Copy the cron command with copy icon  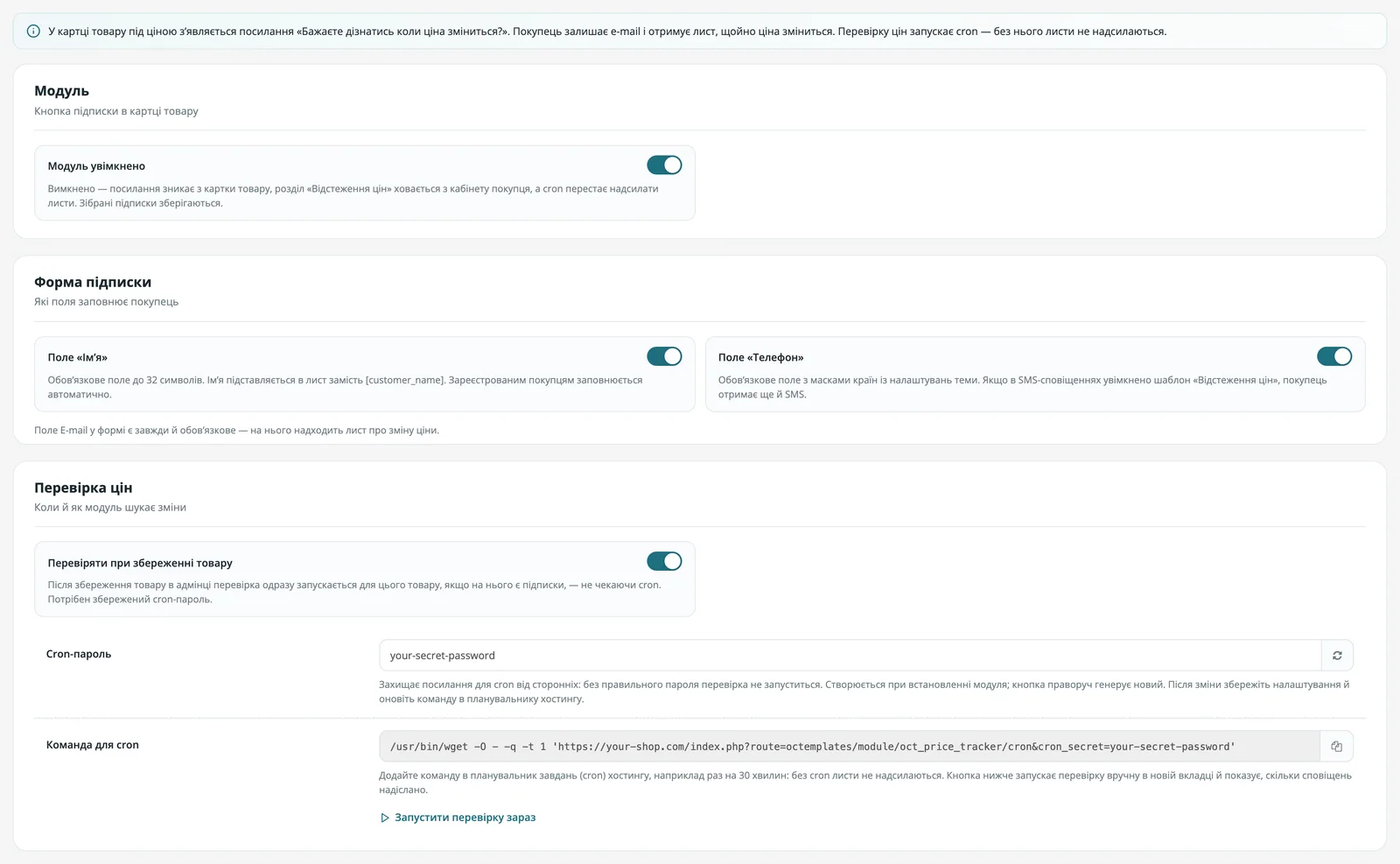pyautogui.click(x=1337, y=747)
